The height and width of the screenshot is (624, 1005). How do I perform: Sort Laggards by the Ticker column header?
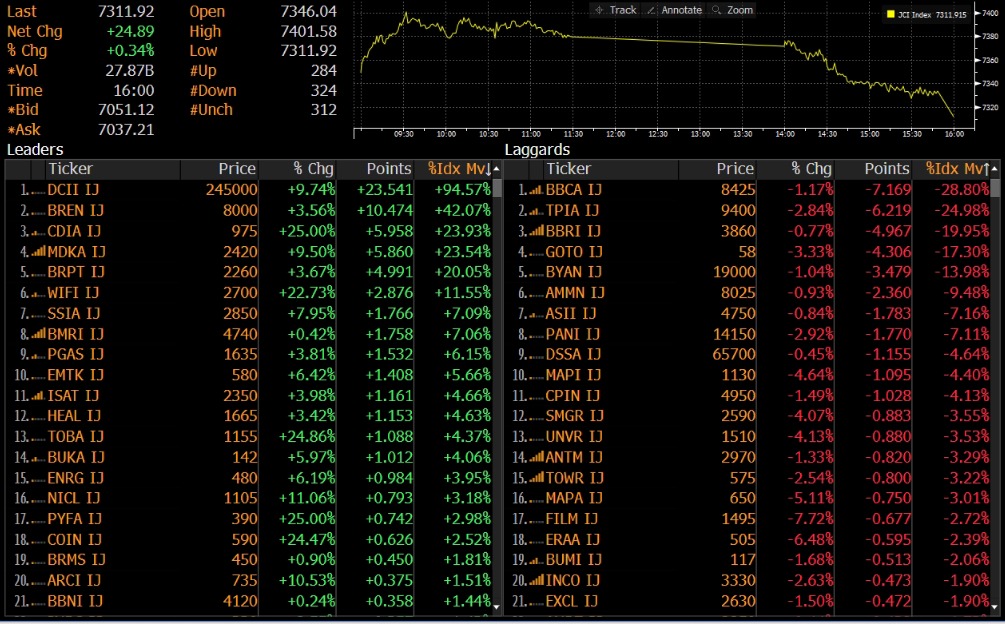pyautogui.click(x=569, y=169)
